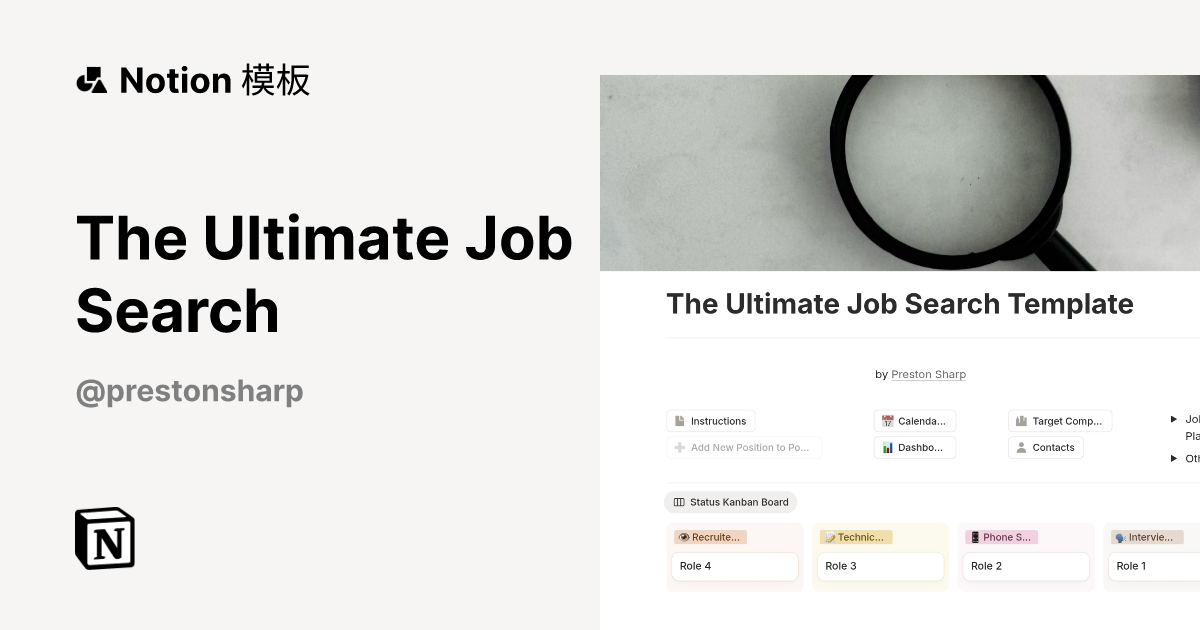1200x630 pixels.
Task: Click the eye icon on Recruiter tag
Action: [x=685, y=537]
